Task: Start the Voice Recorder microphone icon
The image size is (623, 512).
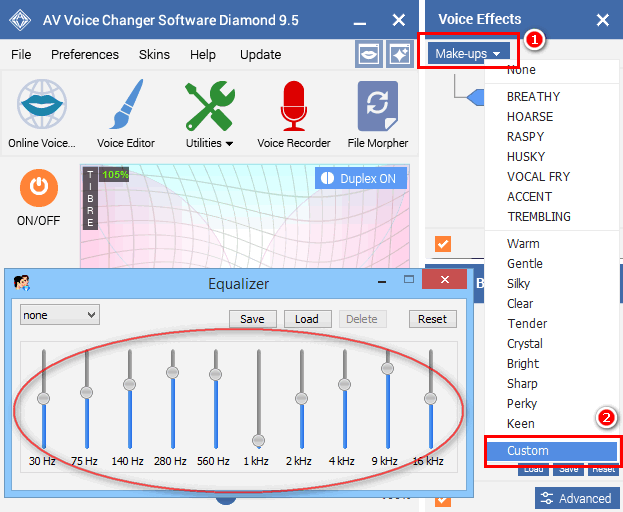Action: [294, 106]
